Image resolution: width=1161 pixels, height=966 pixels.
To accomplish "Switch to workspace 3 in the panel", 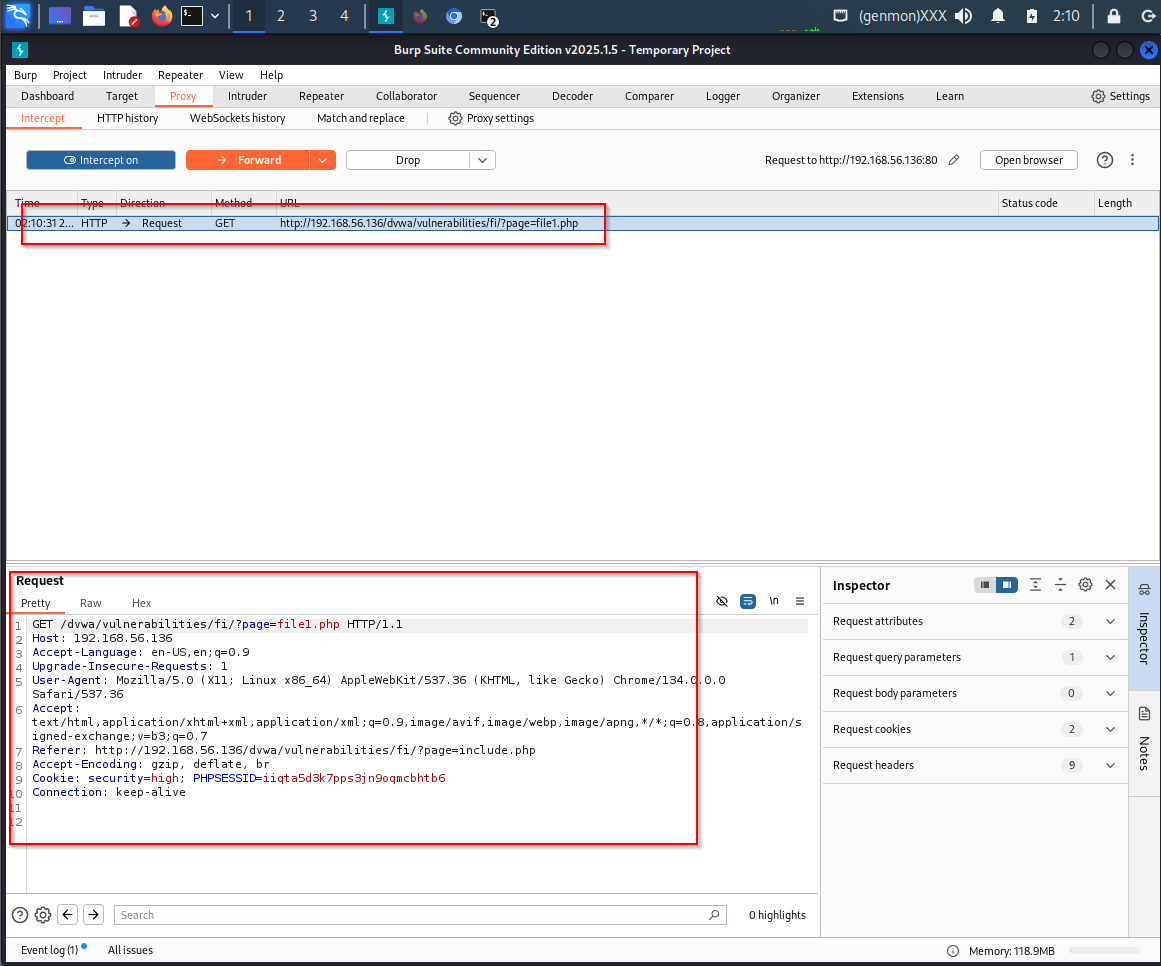I will [x=312, y=16].
